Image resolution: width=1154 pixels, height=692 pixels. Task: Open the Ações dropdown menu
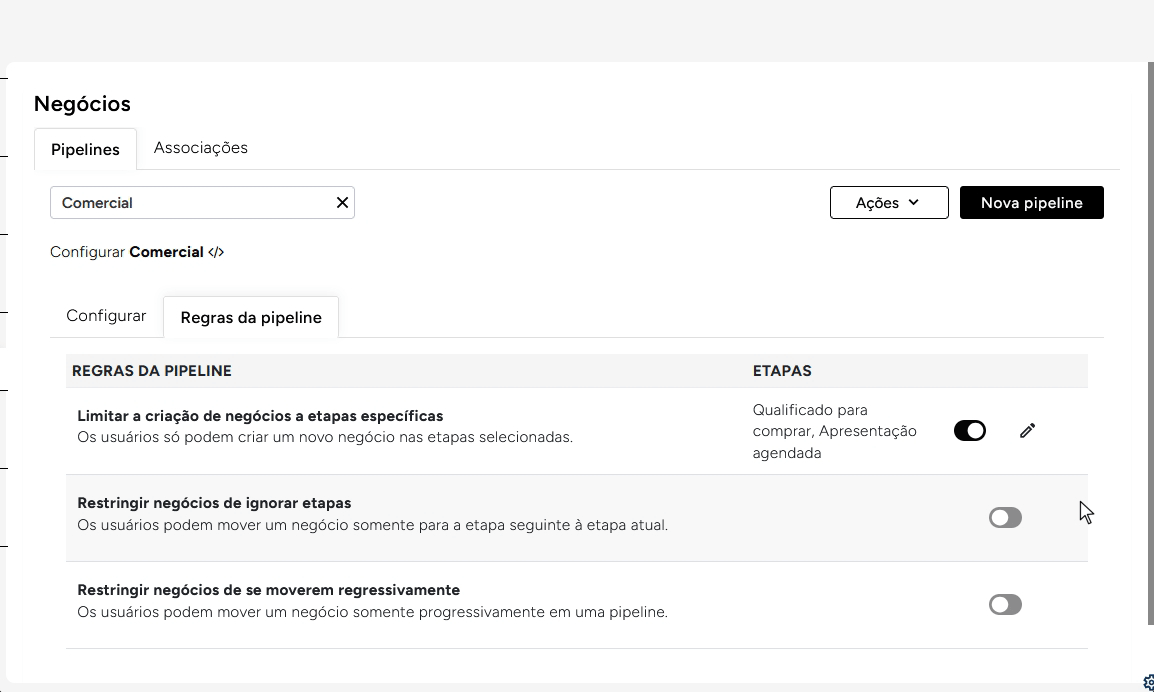tap(888, 203)
